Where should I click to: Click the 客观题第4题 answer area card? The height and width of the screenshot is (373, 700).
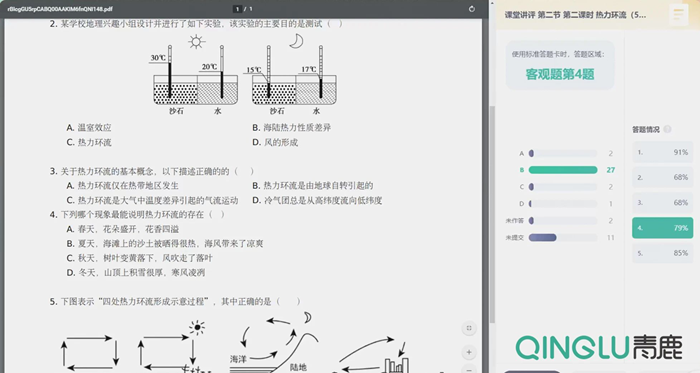click(x=560, y=66)
